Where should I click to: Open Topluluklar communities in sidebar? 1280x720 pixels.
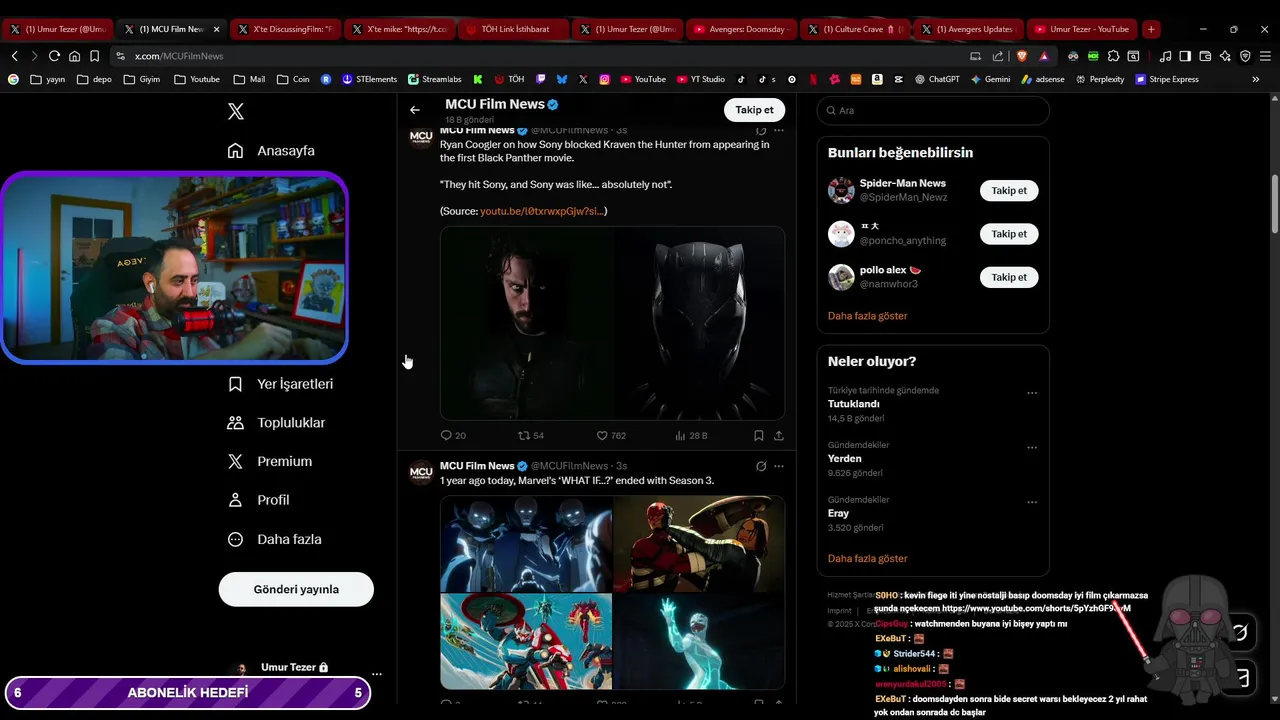276,423
